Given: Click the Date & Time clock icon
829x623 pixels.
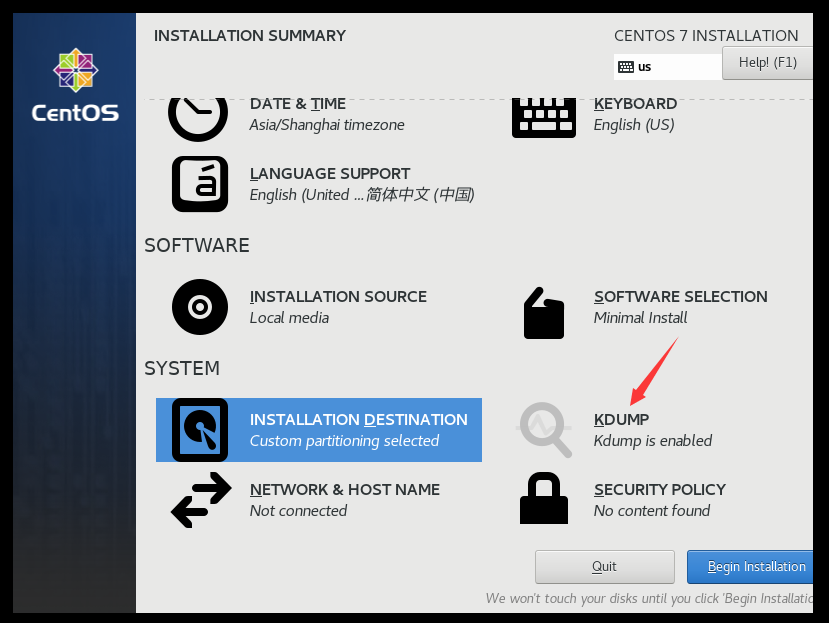Looking at the screenshot, I should point(198,119).
